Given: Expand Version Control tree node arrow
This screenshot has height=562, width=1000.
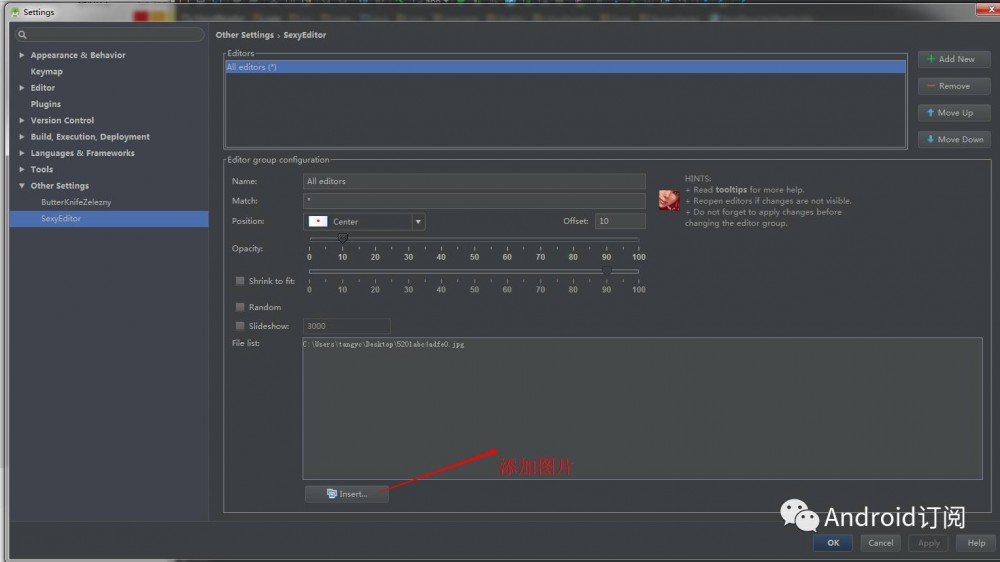Looking at the screenshot, I should click(22, 120).
